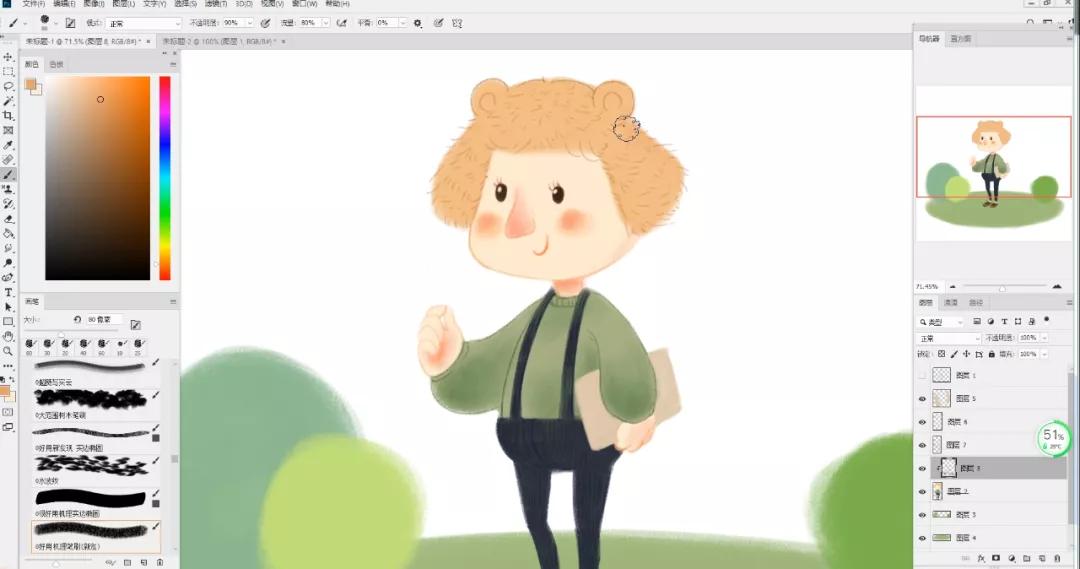
Task: Select the Type (T) tool
Action: [x=8, y=292]
